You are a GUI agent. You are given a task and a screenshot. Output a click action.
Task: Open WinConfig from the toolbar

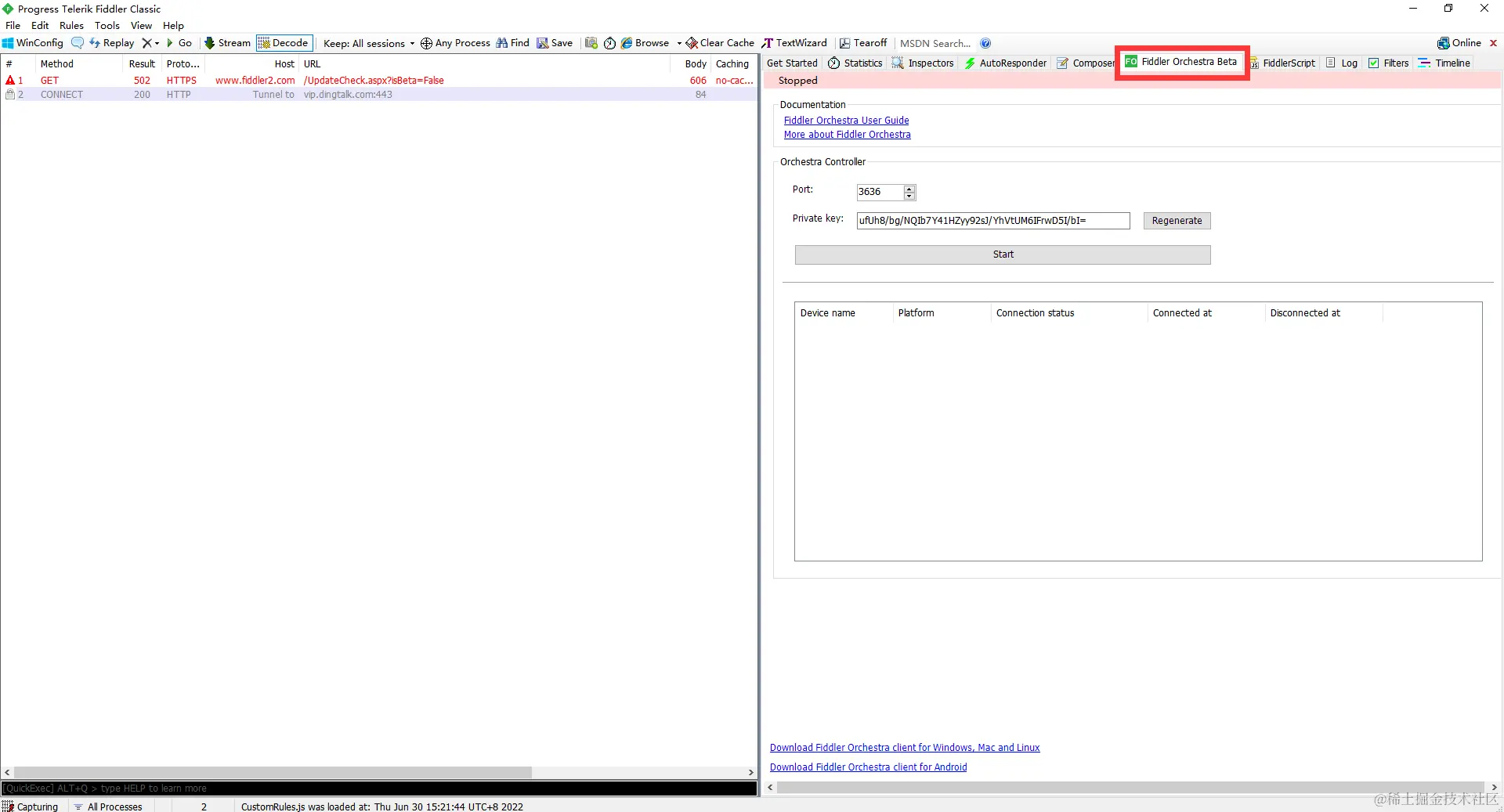click(x=33, y=43)
